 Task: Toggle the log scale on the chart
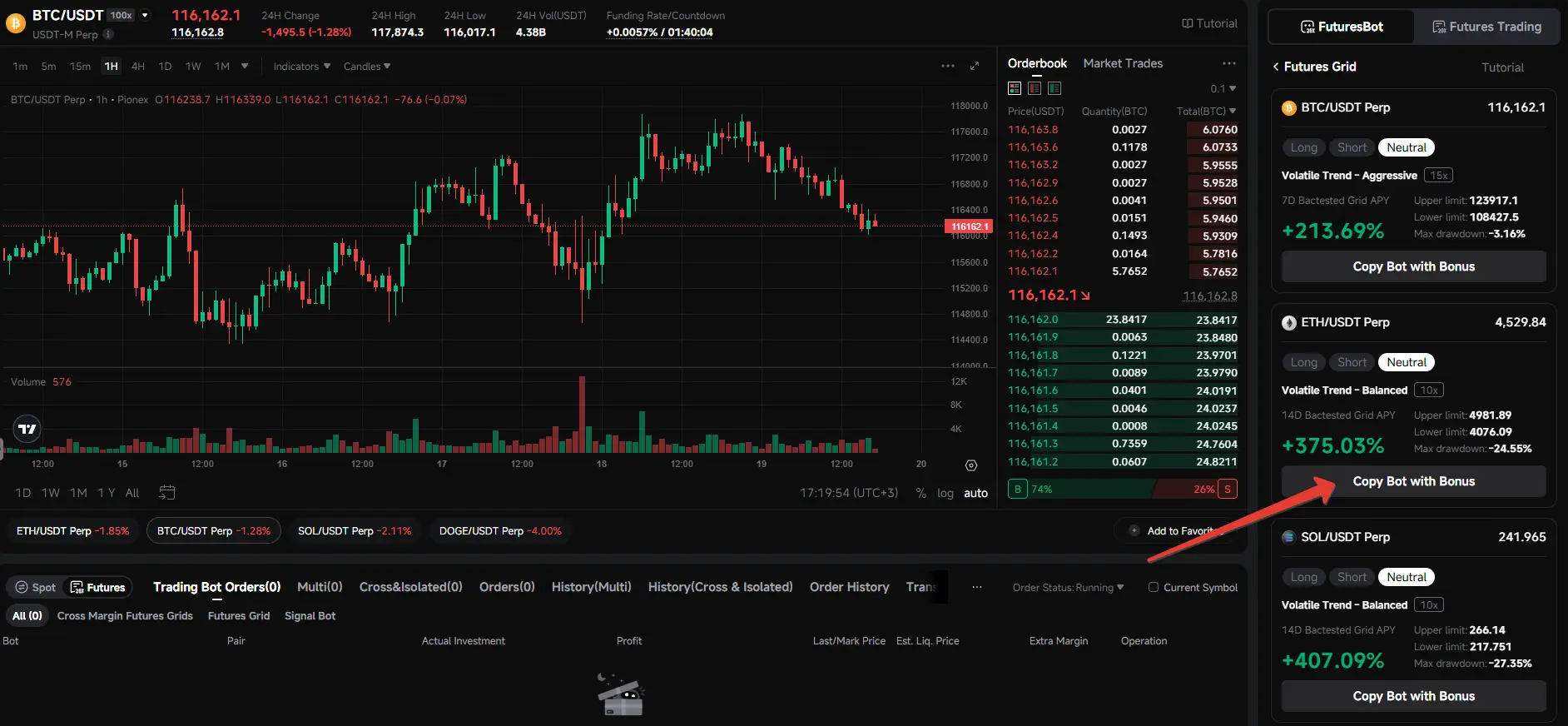945,493
